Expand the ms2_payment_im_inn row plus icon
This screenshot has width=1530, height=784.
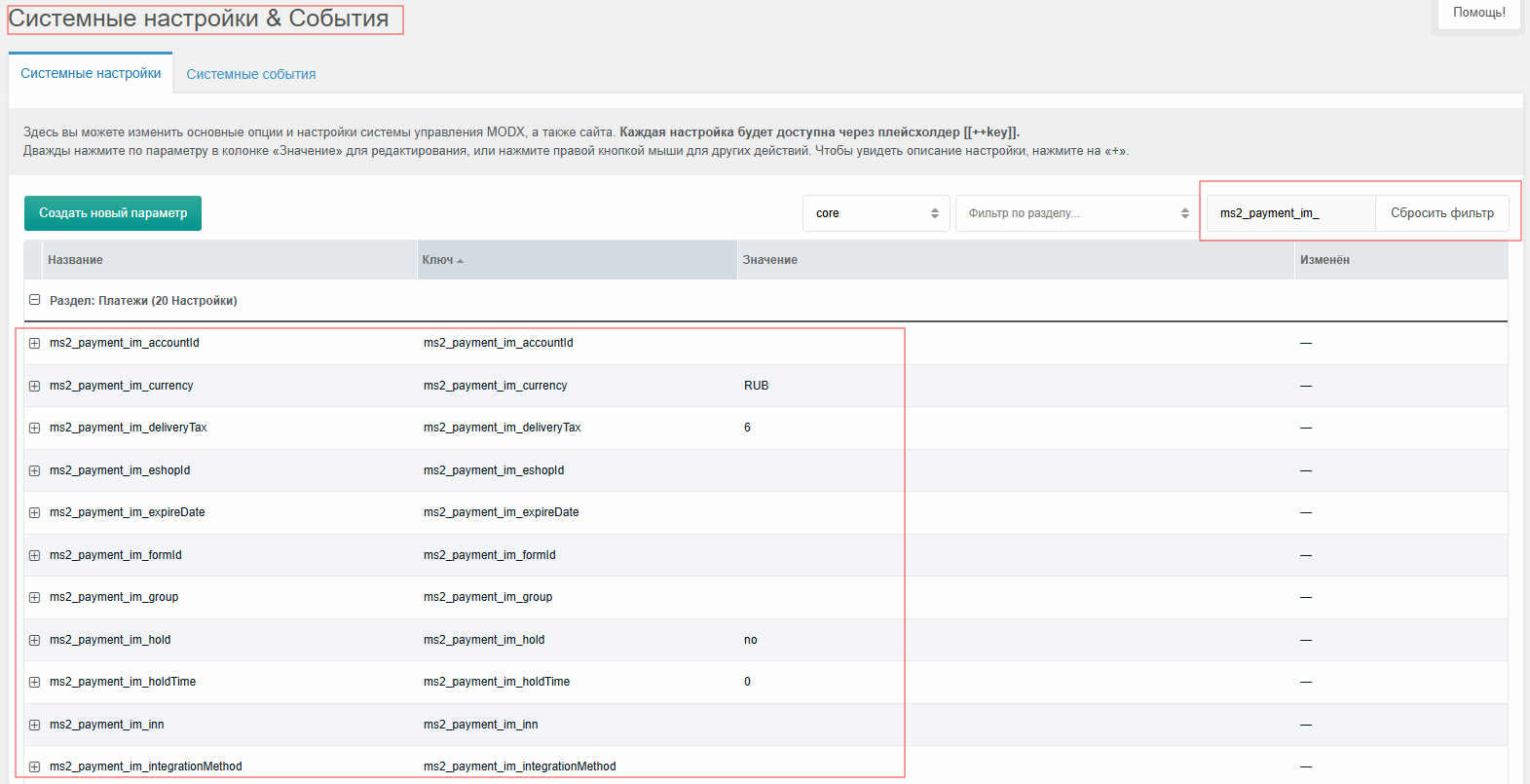pos(34,725)
